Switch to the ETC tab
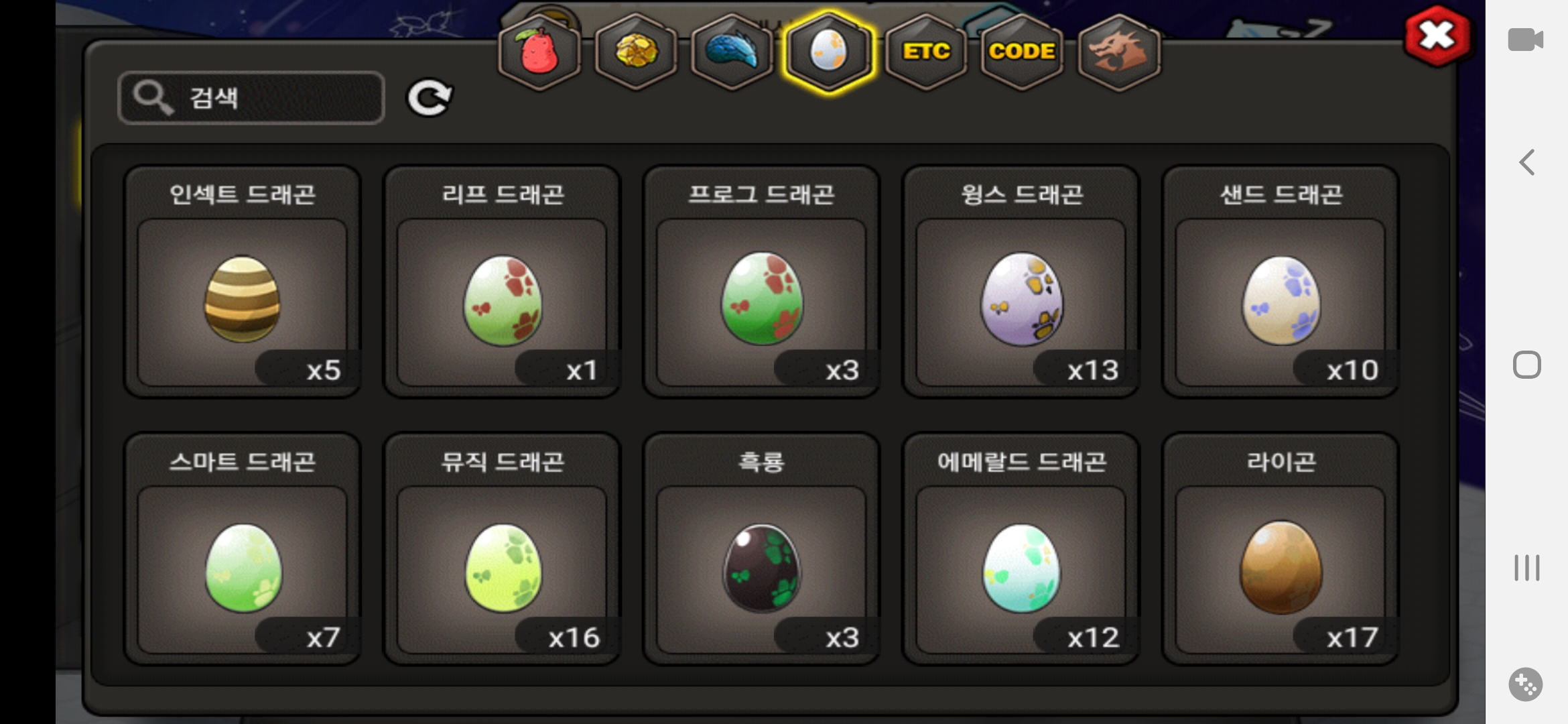The height and width of the screenshot is (724, 1568). pos(926,52)
